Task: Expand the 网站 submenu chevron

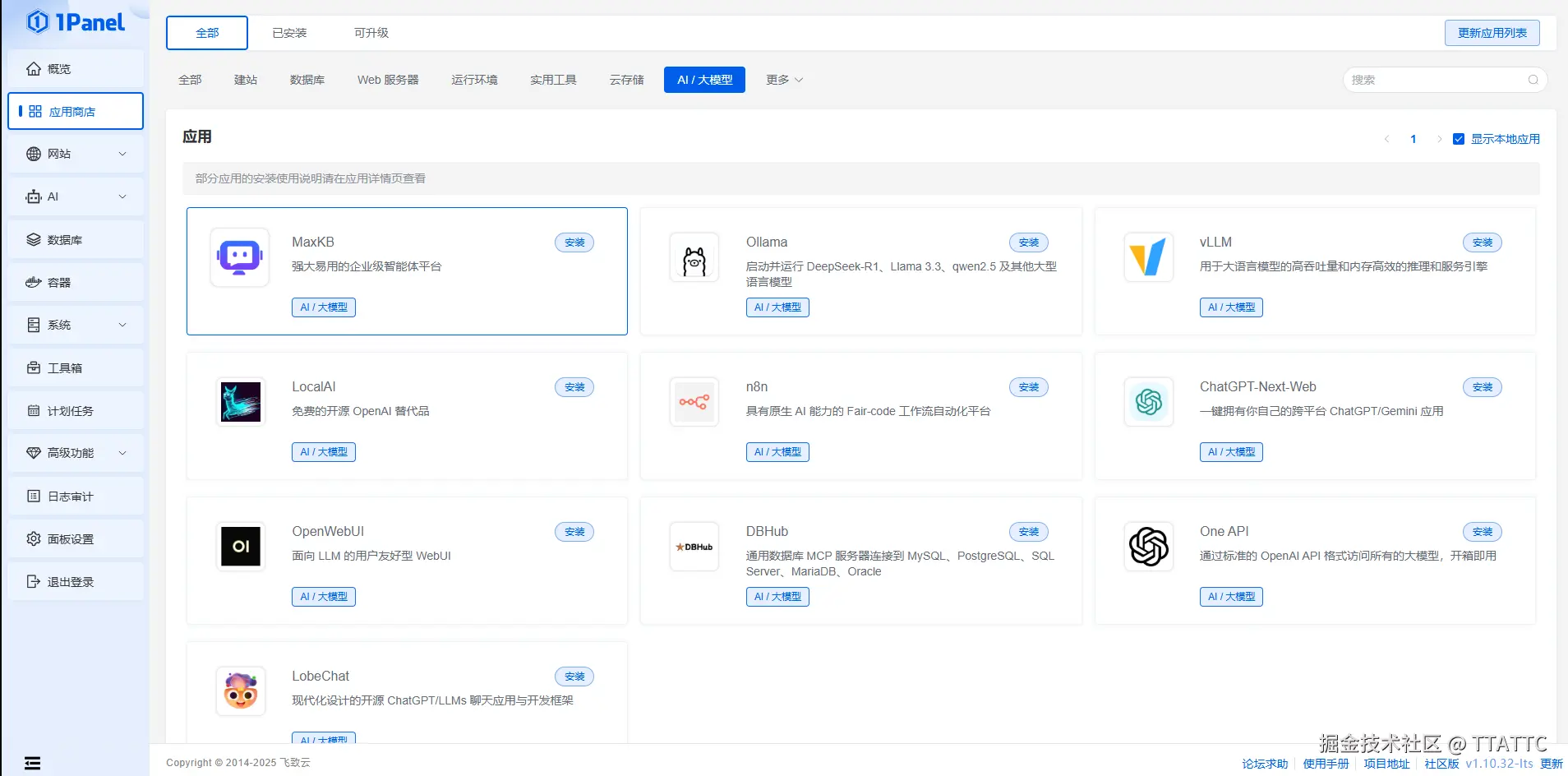Action: (122, 155)
